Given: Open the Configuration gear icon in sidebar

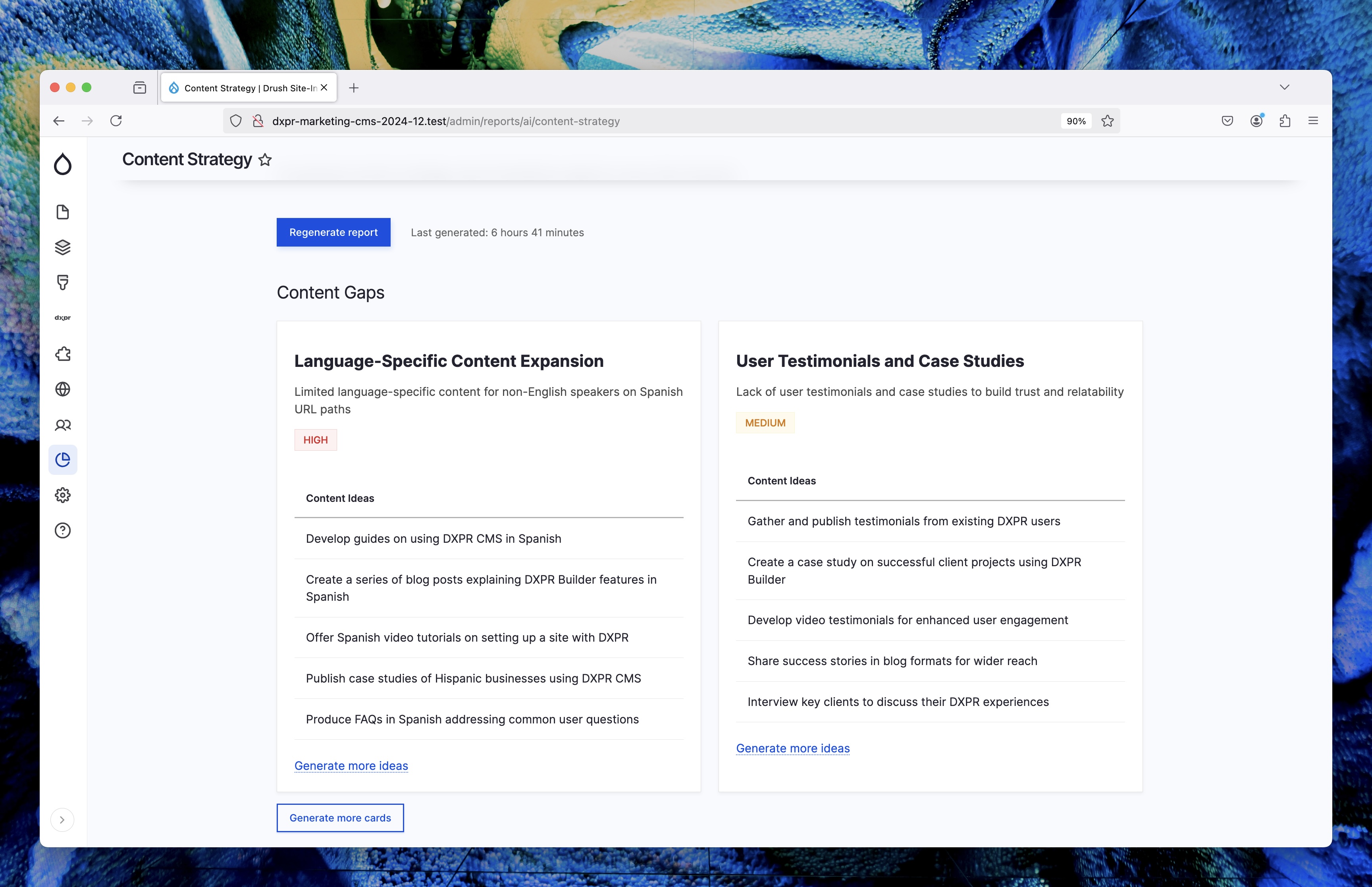Looking at the screenshot, I should 62,495.
